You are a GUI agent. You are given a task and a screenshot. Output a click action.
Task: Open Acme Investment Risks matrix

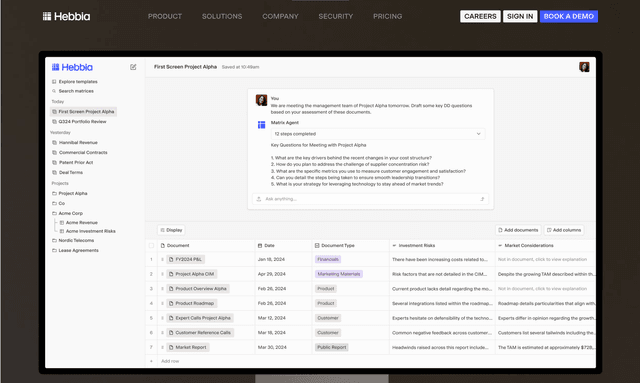click(88, 231)
